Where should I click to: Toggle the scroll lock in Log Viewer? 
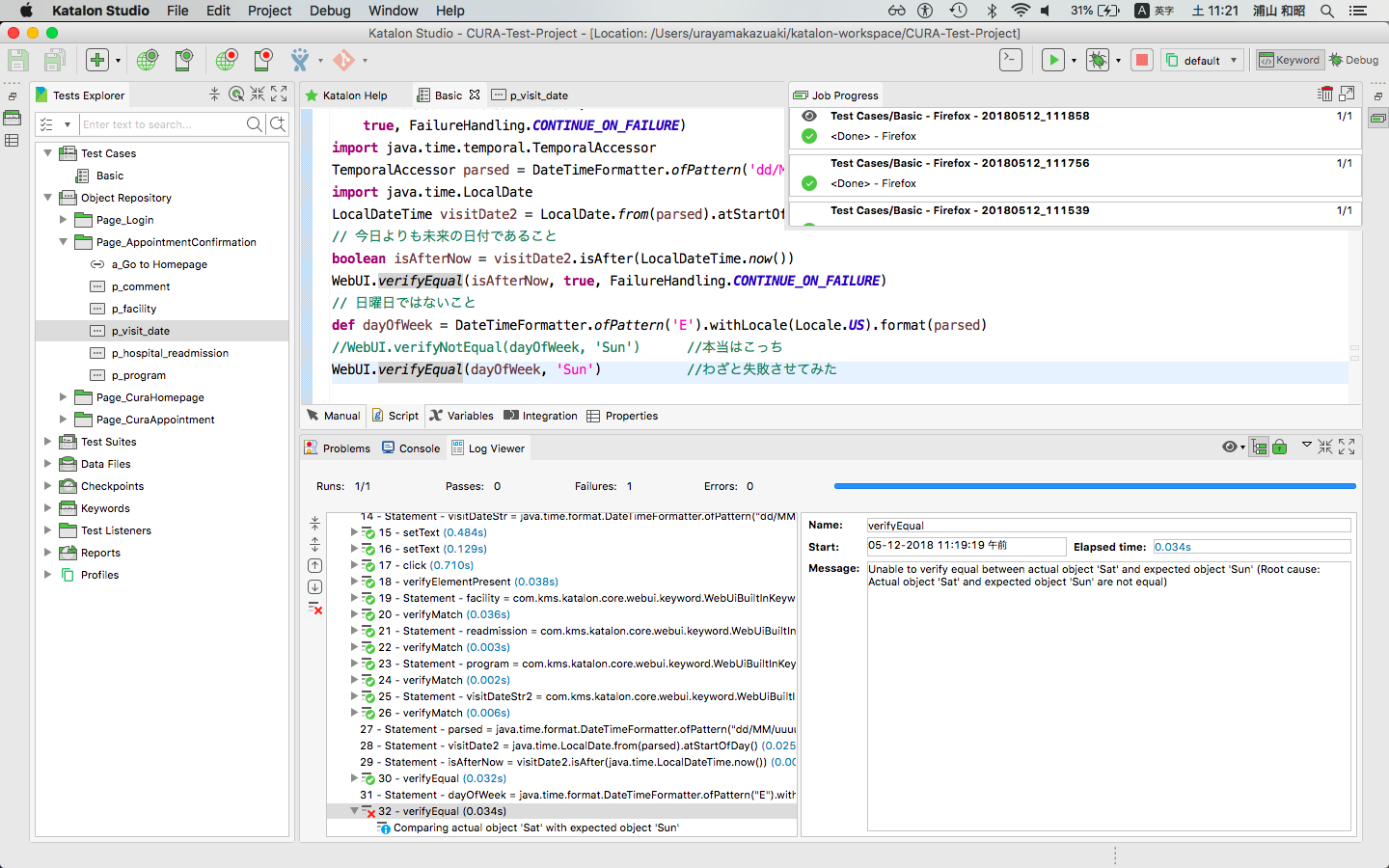1280,448
